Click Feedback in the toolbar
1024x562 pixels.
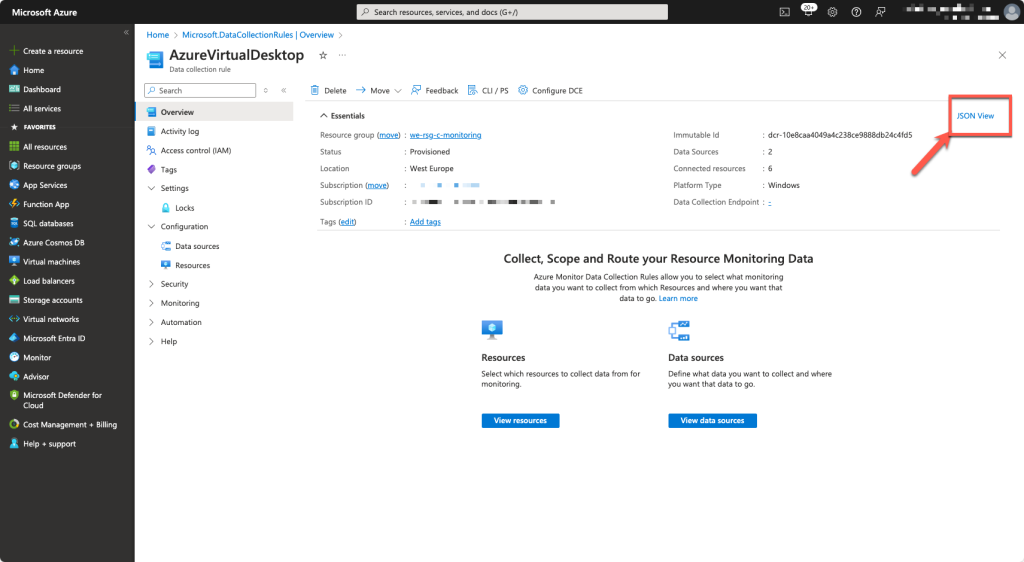434,91
